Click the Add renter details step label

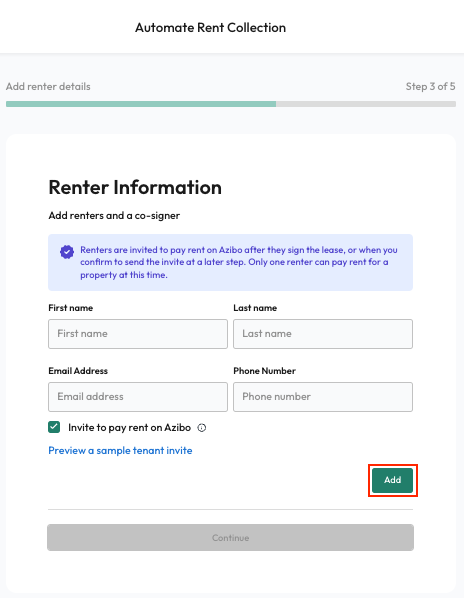tap(48, 87)
